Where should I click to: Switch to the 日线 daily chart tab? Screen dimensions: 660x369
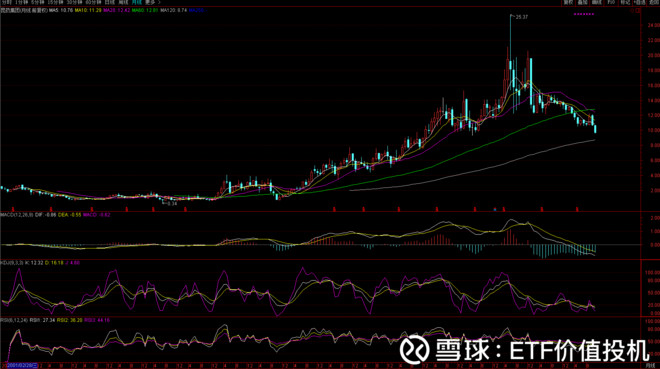pos(110,2)
